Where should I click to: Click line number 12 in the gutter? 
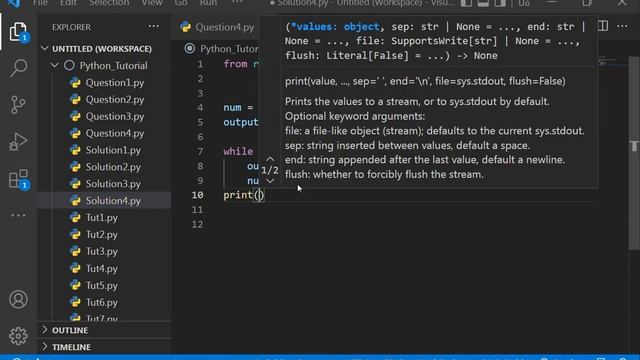(198, 224)
